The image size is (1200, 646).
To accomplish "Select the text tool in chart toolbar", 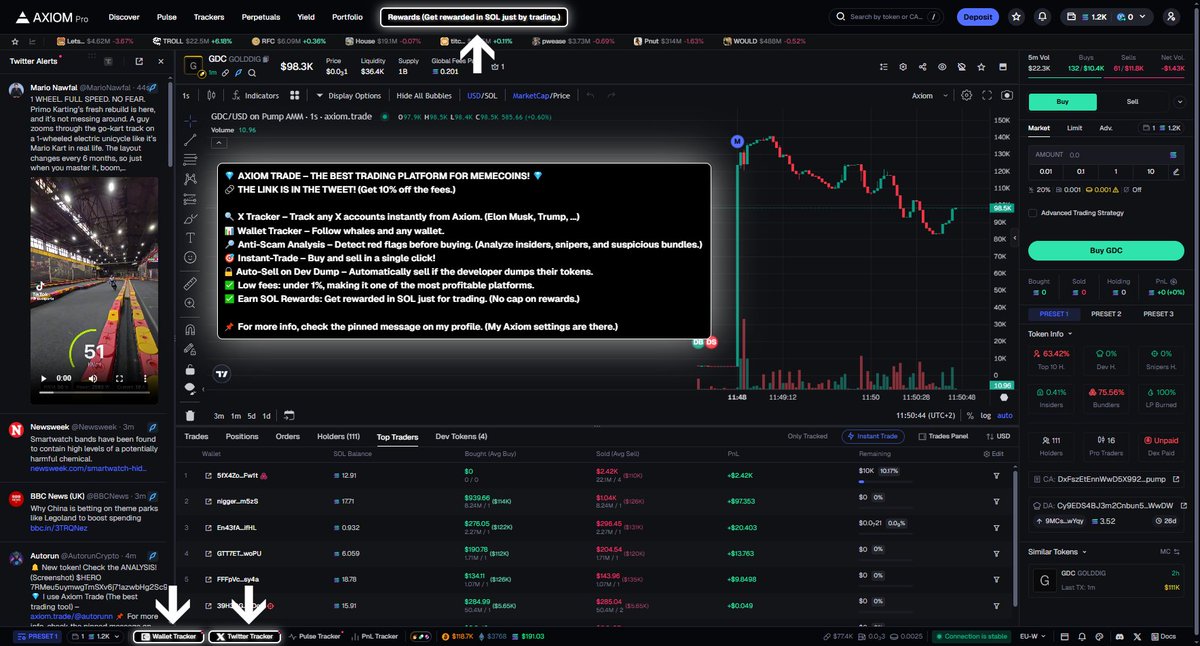I will point(190,237).
